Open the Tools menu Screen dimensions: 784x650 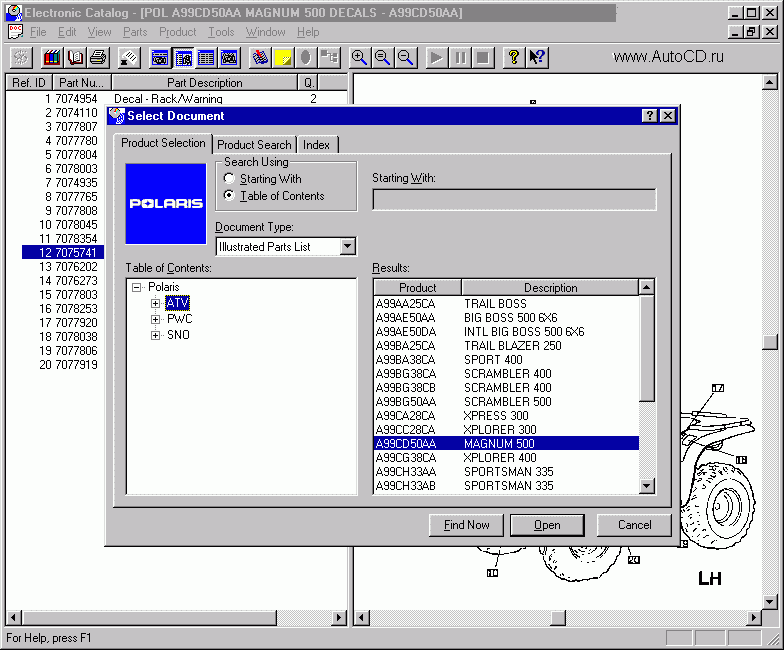point(221,32)
